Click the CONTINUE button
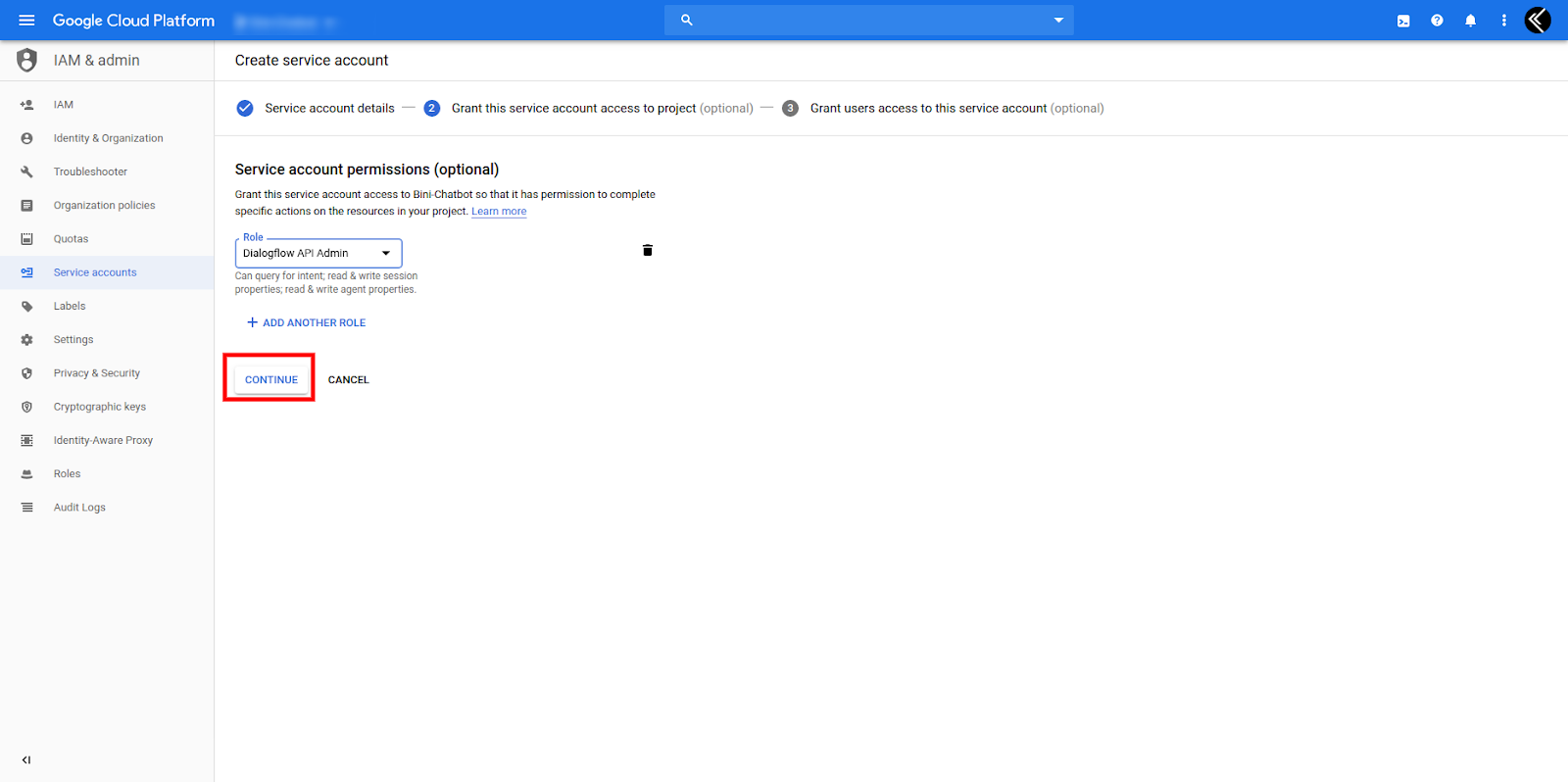 pyautogui.click(x=271, y=379)
